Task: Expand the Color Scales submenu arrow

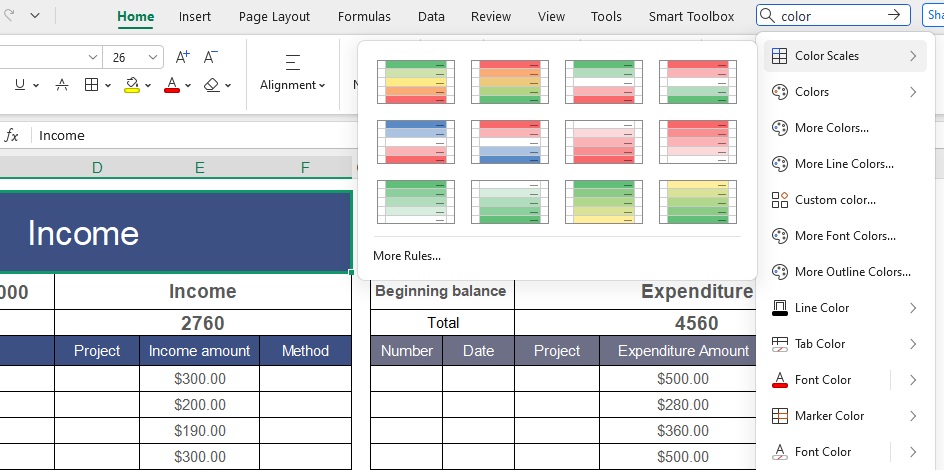Action: point(913,56)
